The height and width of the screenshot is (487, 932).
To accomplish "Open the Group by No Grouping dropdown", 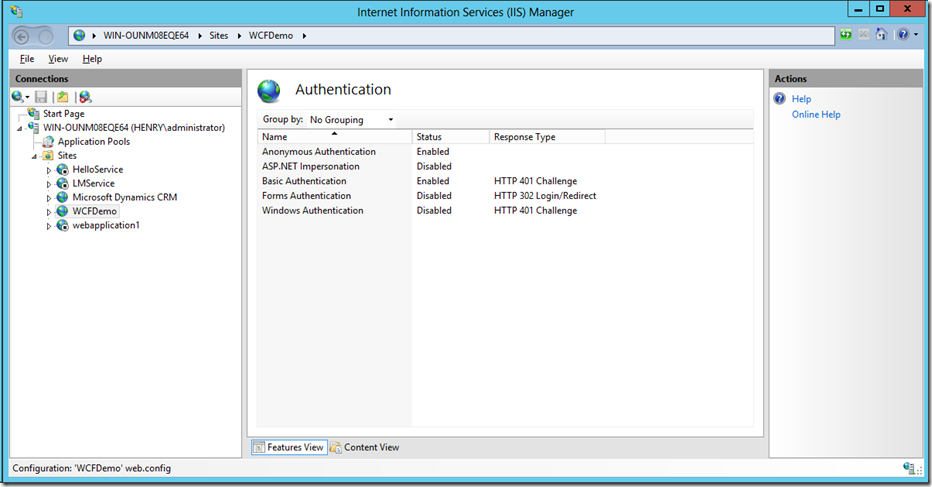I will click(x=352, y=120).
